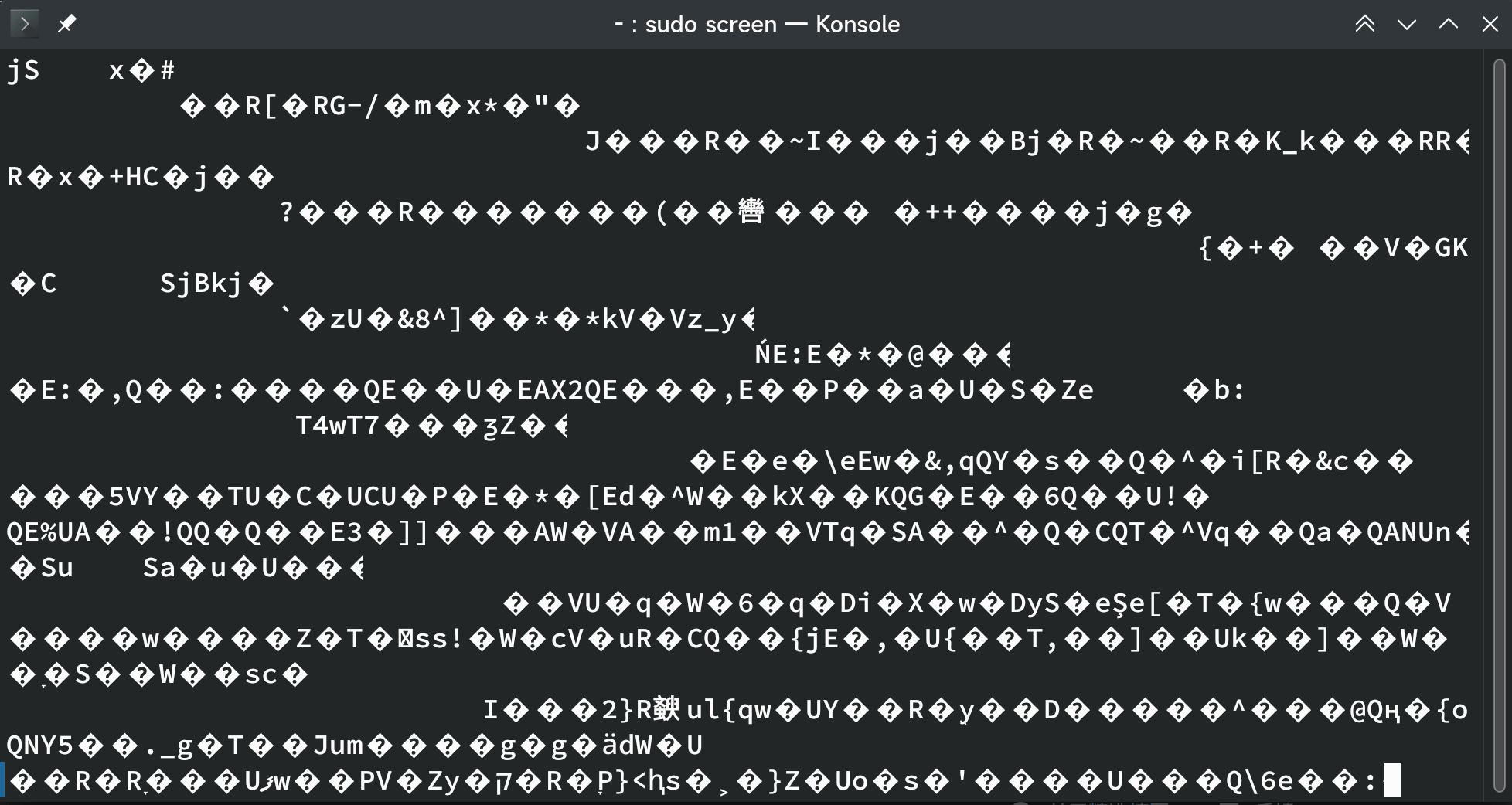Click the 'DyS' text in the terminal
Screen dimensions: 1512x805
[x=1035, y=603]
